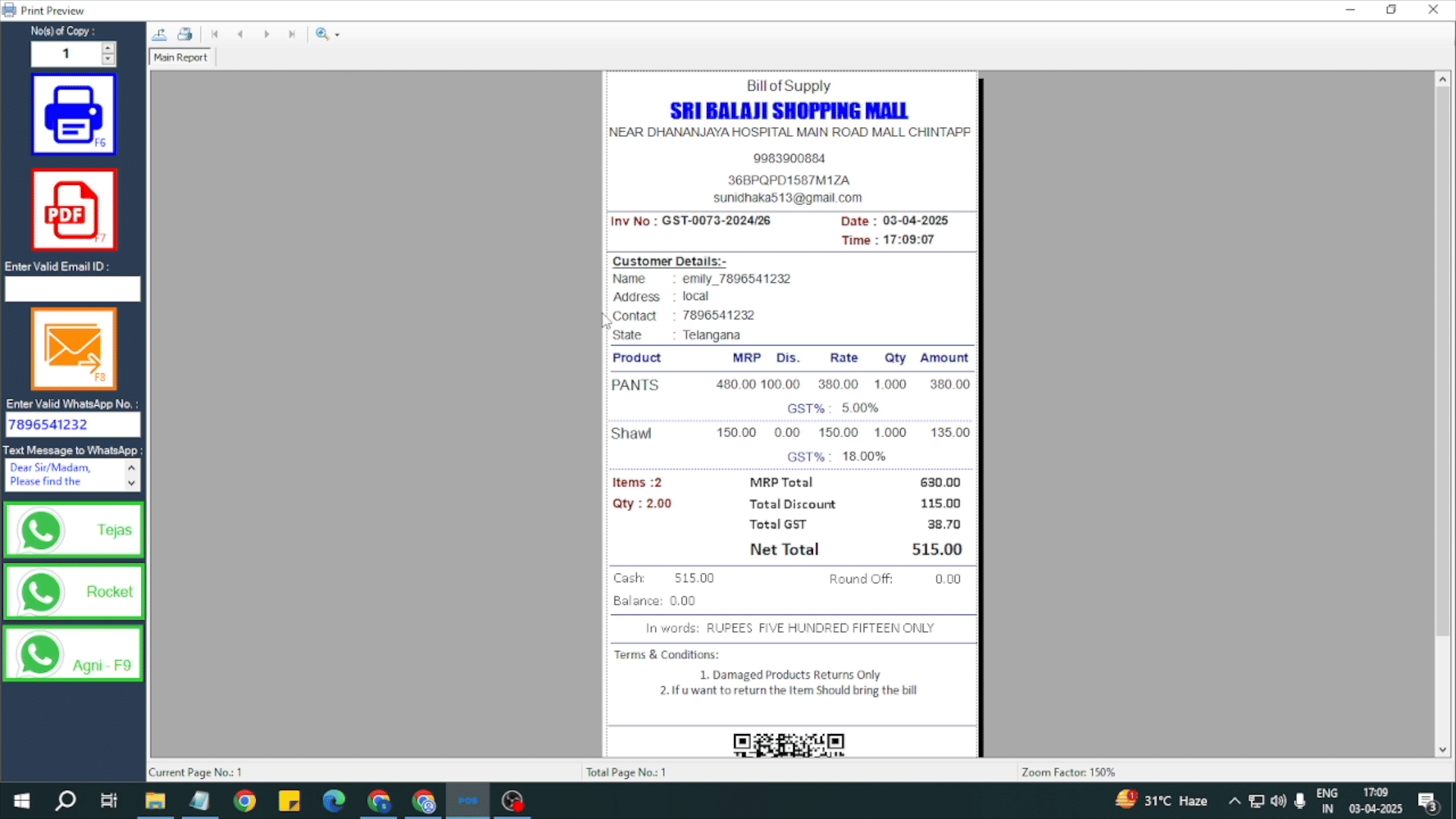This screenshot has width=1456, height=819.
Task: Open the taskbar clock showing 17:09
Action: pyautogui.click(x=1375, y=801)
